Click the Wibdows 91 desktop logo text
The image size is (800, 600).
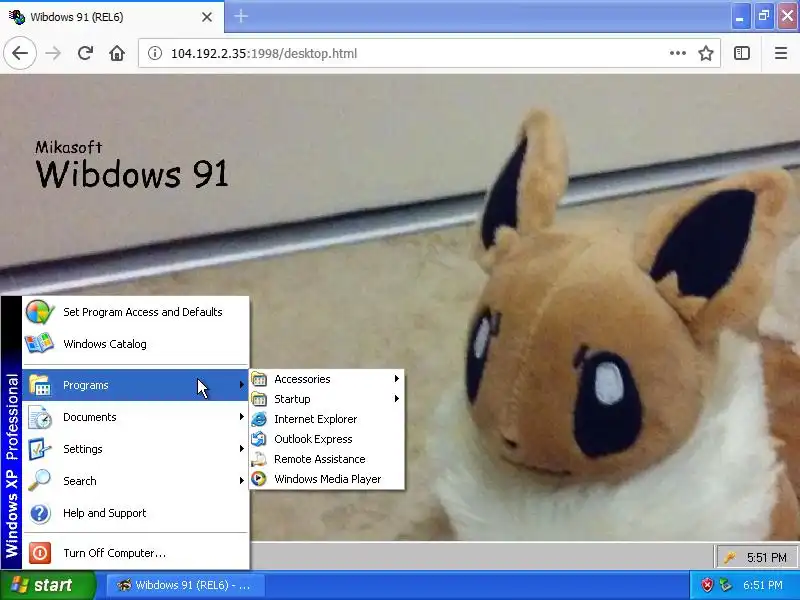point(132,174)
